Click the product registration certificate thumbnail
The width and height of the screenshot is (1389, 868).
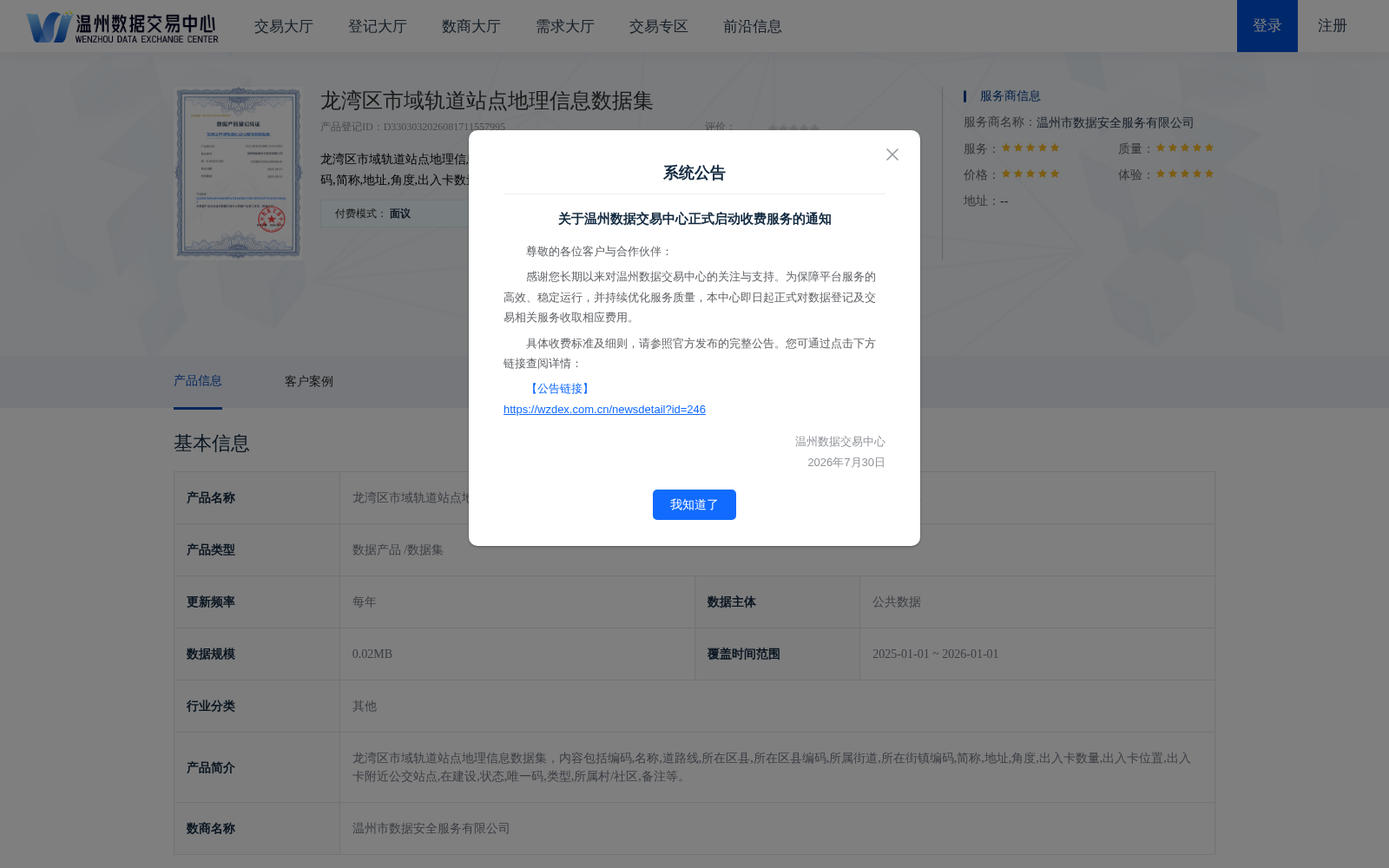pyautogui.click(x=239, y=173)
